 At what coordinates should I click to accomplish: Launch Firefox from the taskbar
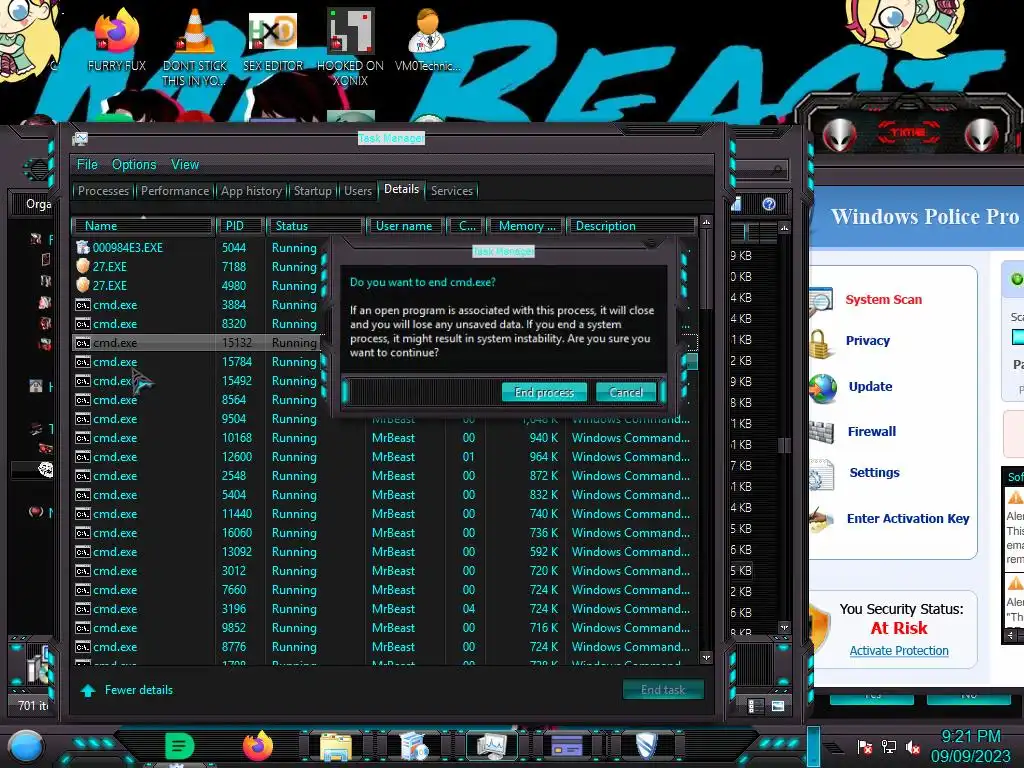(x=257, y=745)
